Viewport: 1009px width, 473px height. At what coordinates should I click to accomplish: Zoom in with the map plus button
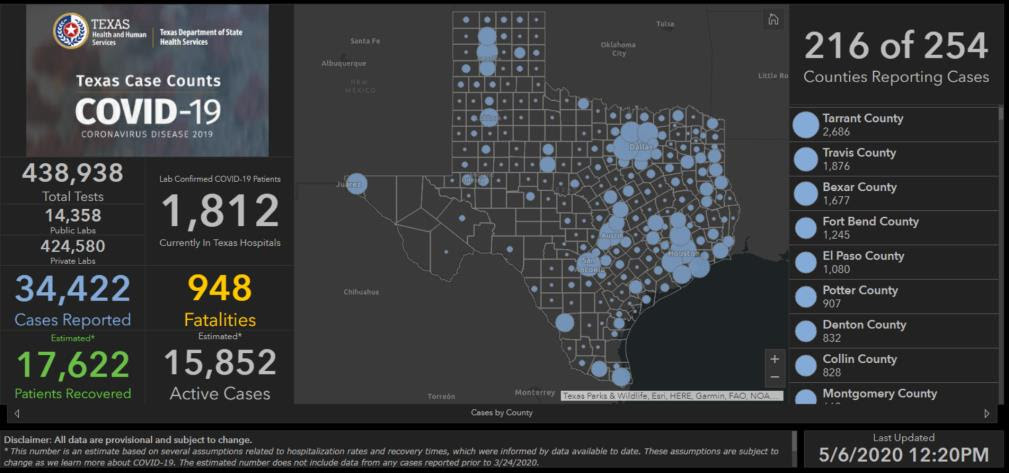click(x=774, y=358)
